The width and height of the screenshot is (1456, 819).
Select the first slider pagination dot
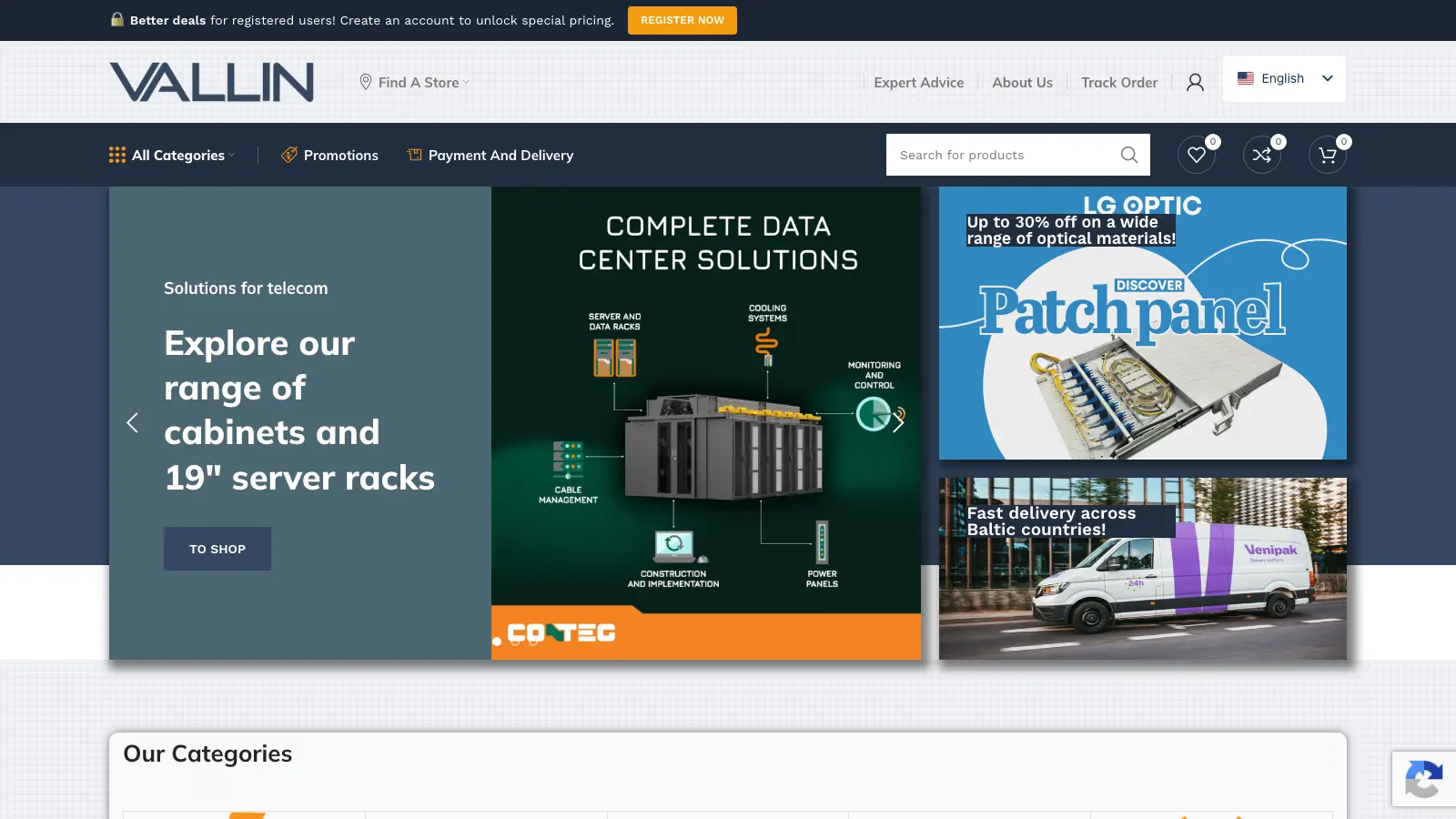[497, 642]
